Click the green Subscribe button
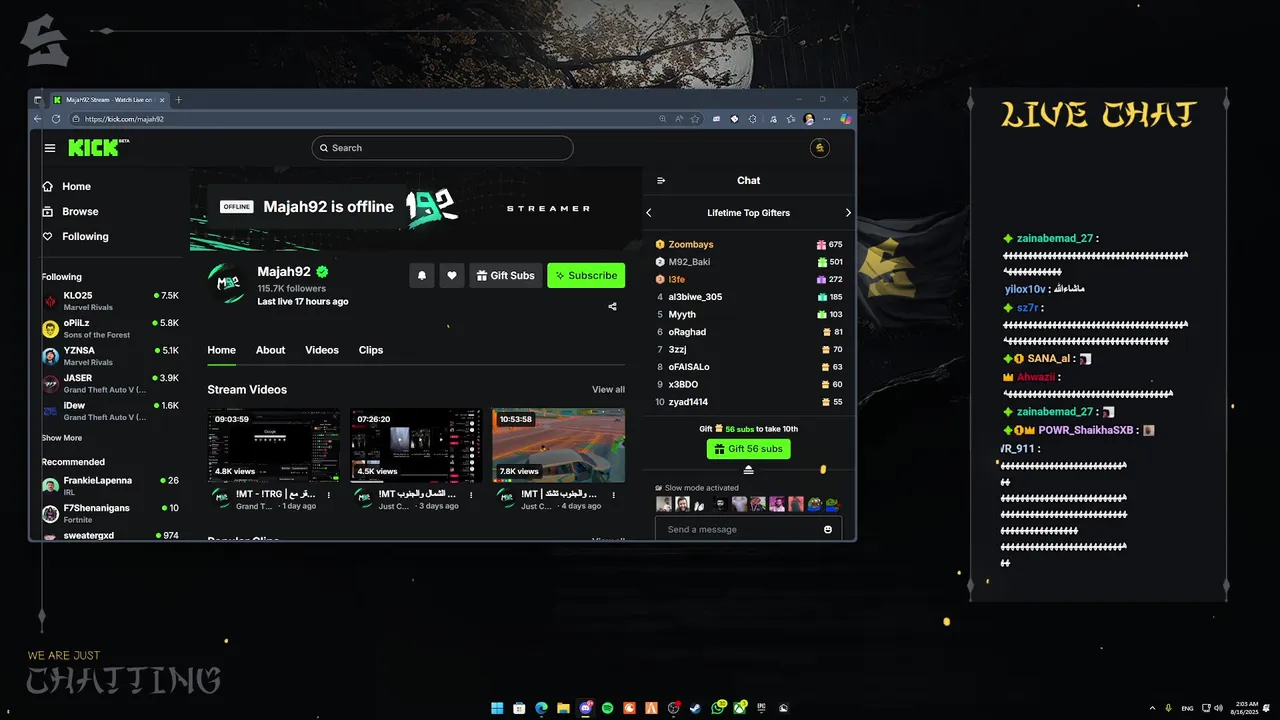Image resolution: width=1280 pixels, height=720 pixels. coord(586,275)
